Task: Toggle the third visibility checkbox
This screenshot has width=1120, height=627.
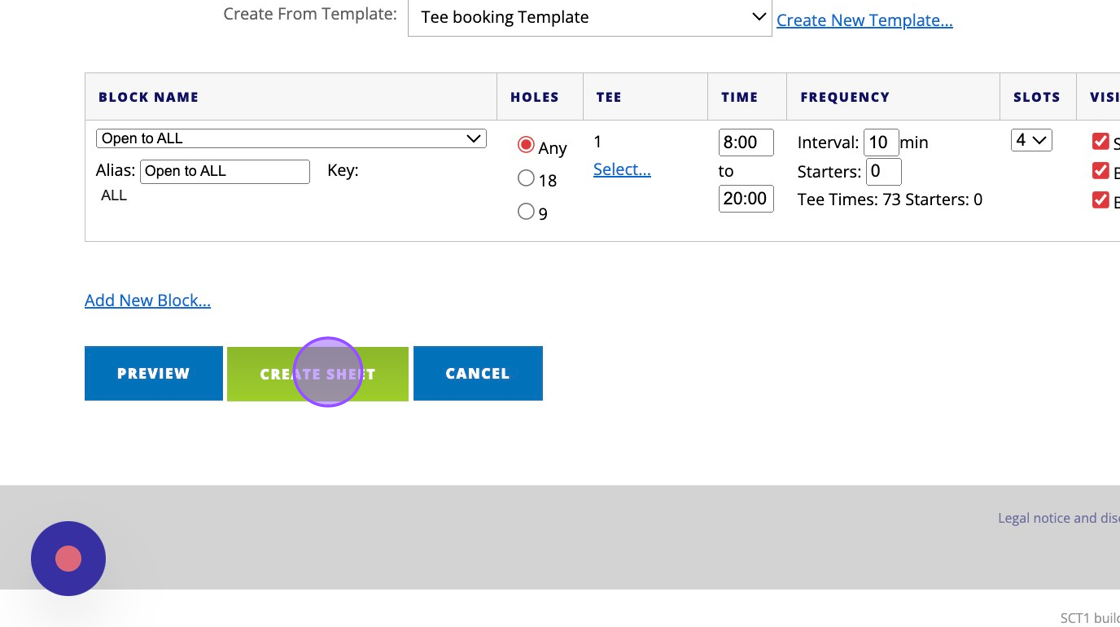Action: click(1100, 200)
